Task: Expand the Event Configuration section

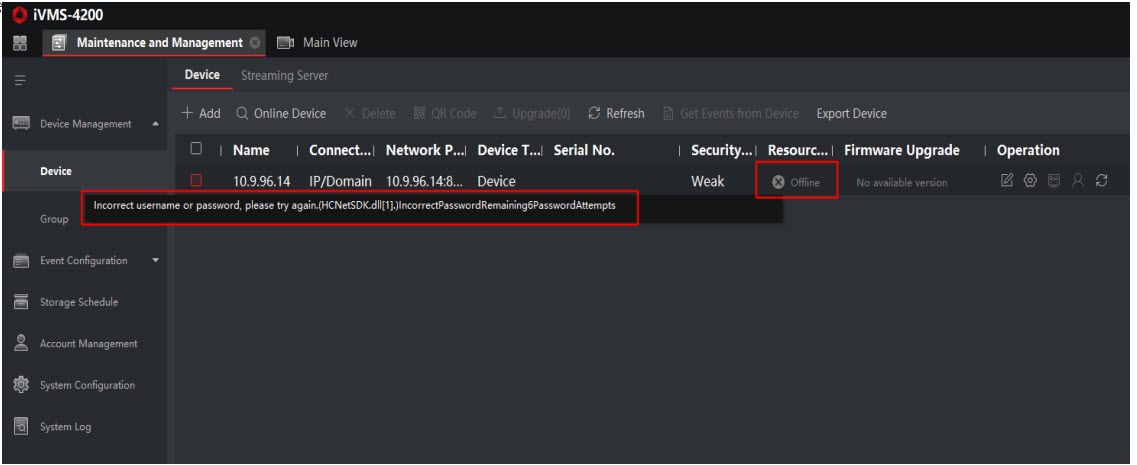Action: click(154, 261)
